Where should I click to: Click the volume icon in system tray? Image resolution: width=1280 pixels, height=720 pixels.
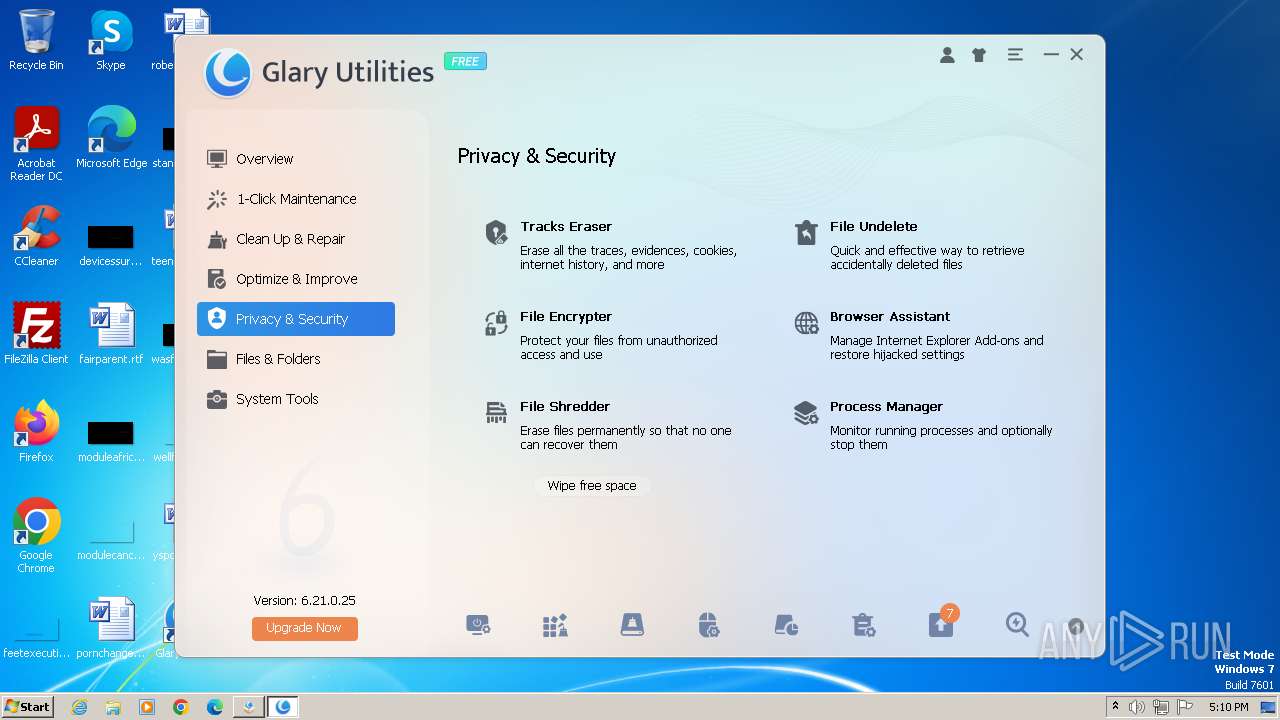pos(1137,707)
